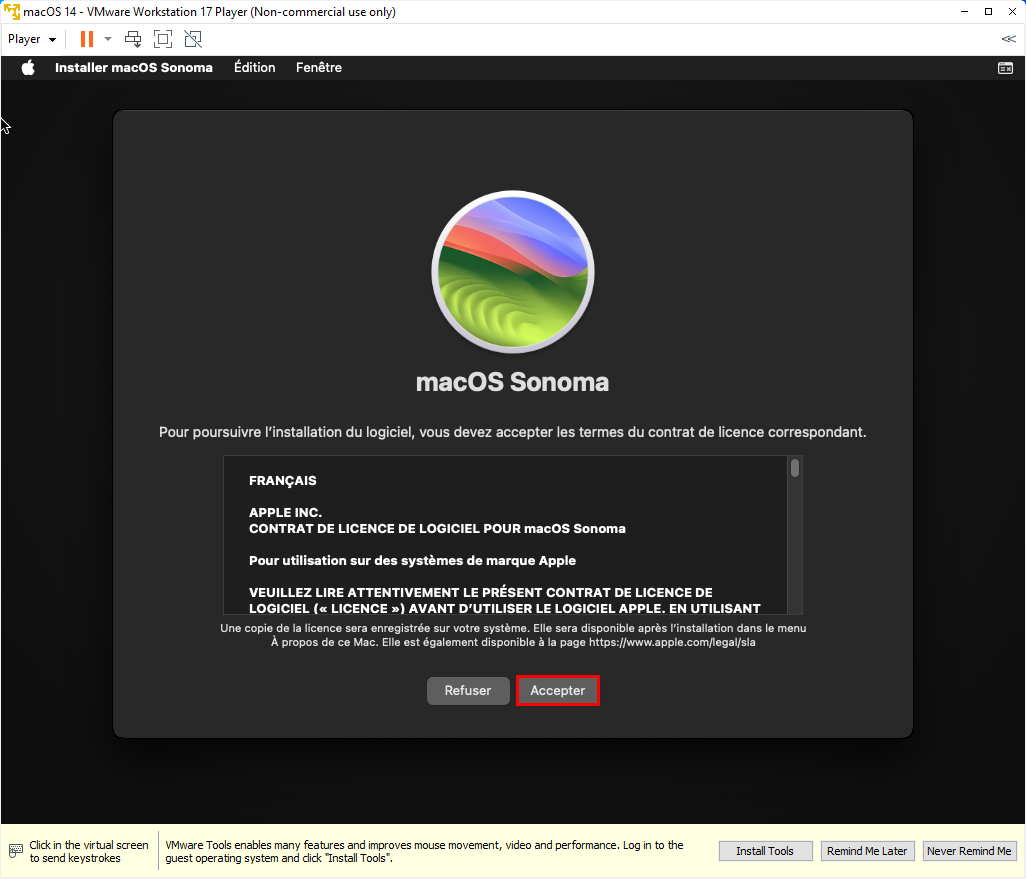The width and height of the screenshot is (1026, 879).
Task: Click the Accepter button
Action: [x=557, y=691]
